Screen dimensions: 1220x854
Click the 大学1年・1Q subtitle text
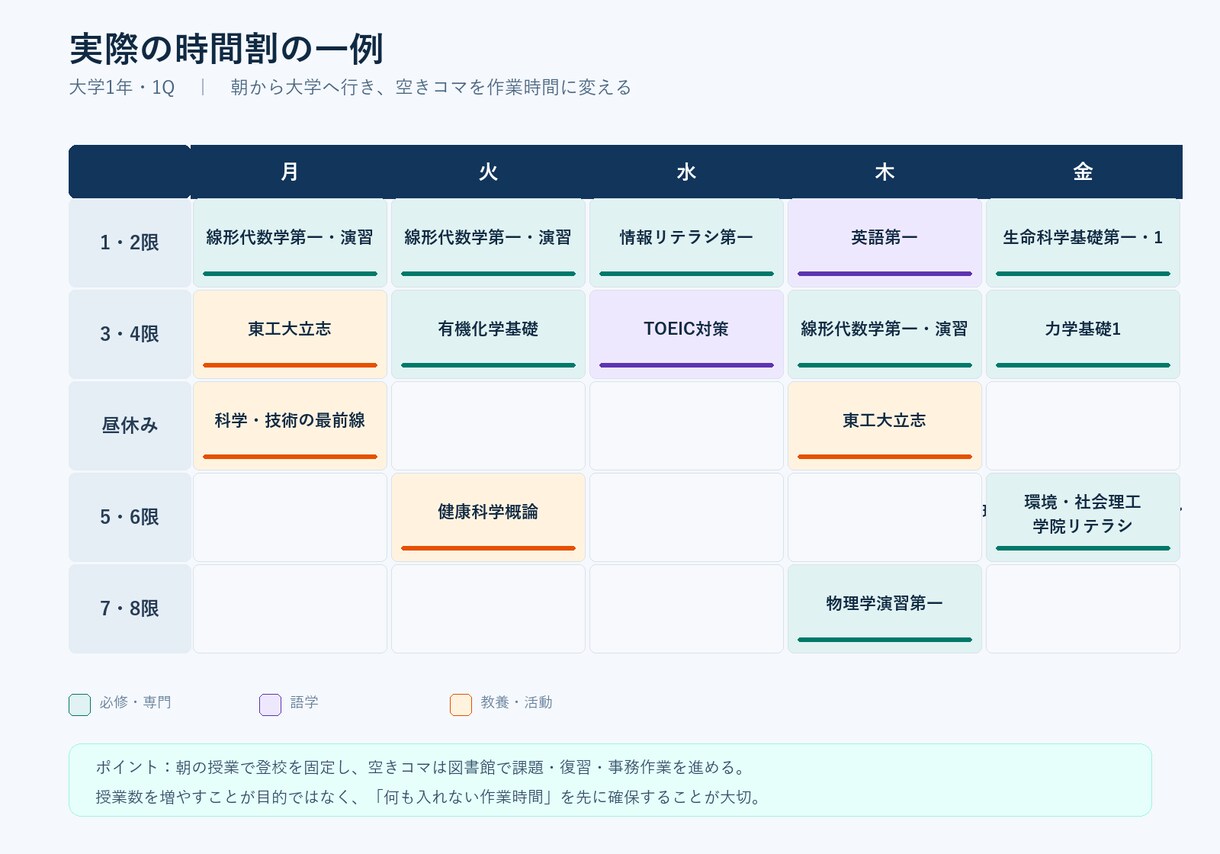[122, 88]
